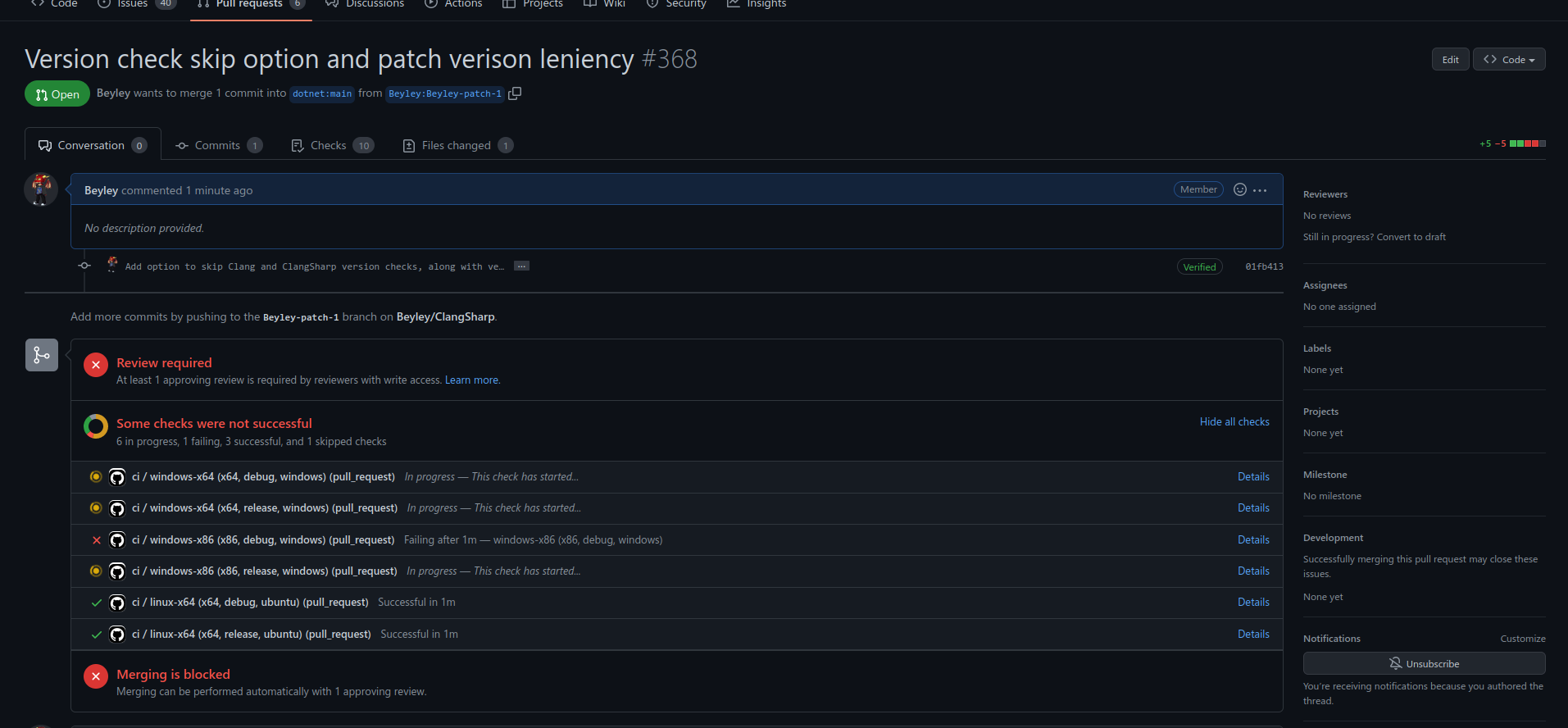Click the Convert to draft link

[1411, 237]
